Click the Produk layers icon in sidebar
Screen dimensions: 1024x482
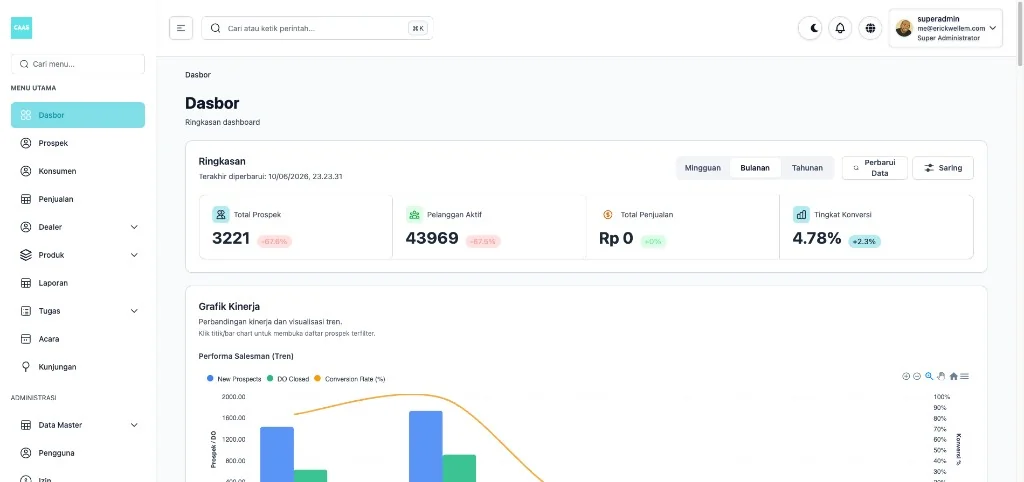26,255
